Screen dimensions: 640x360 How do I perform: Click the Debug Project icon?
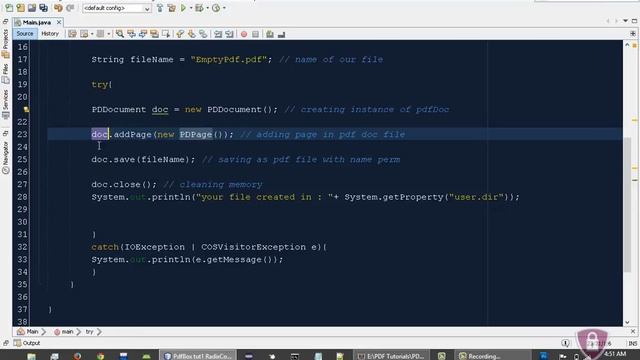tap(199, 8)
